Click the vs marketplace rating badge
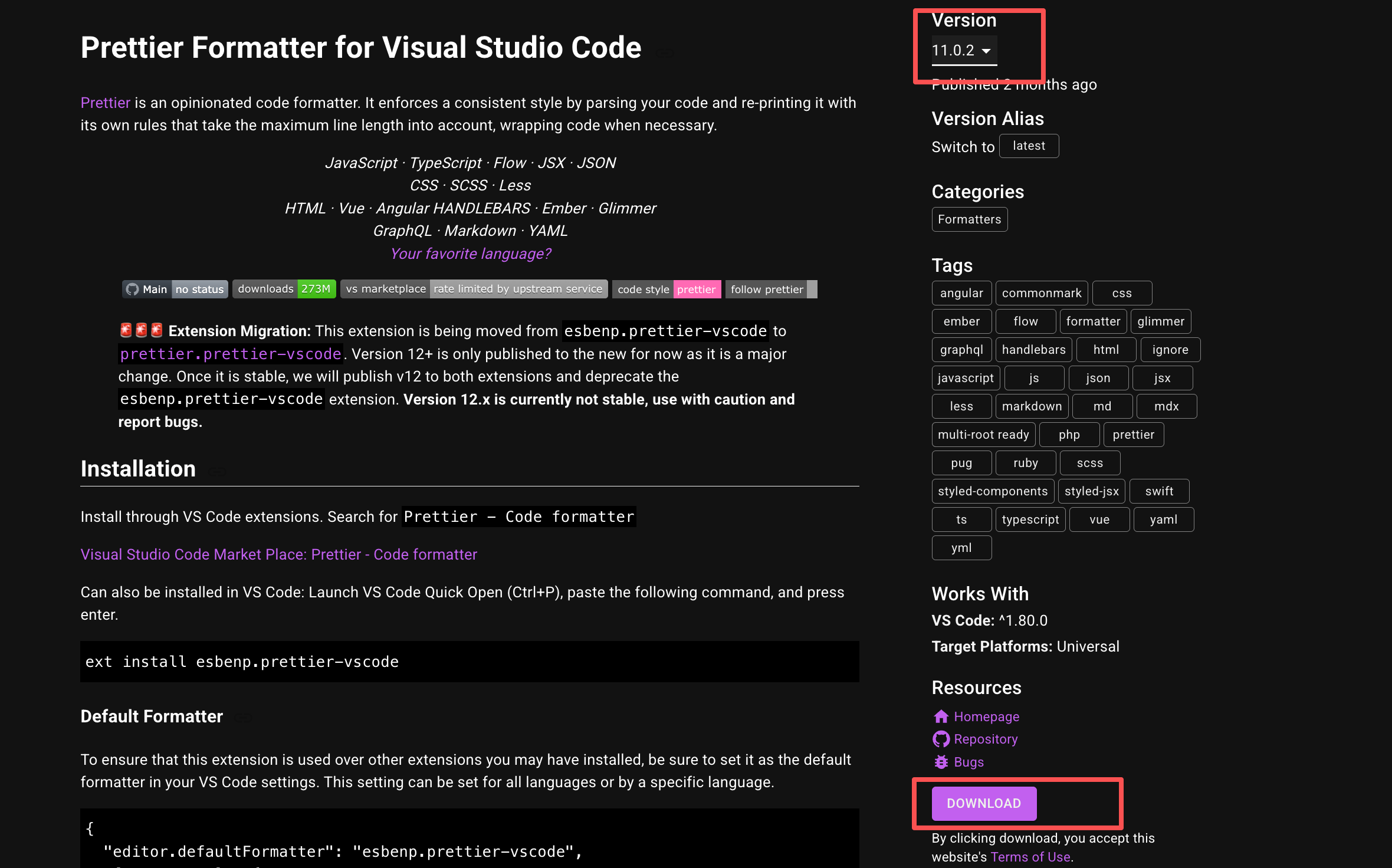The width and height of the screenshot is (1392, 868). pos(474,289)
